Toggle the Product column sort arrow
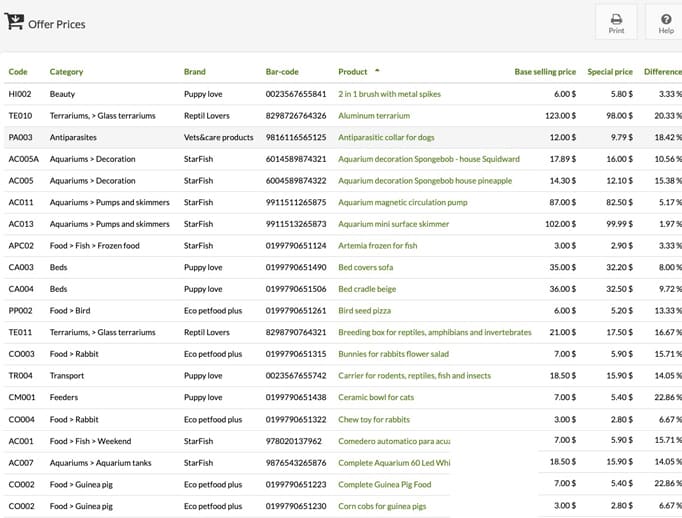Screen dimensions: 682x518 (377, 70)
